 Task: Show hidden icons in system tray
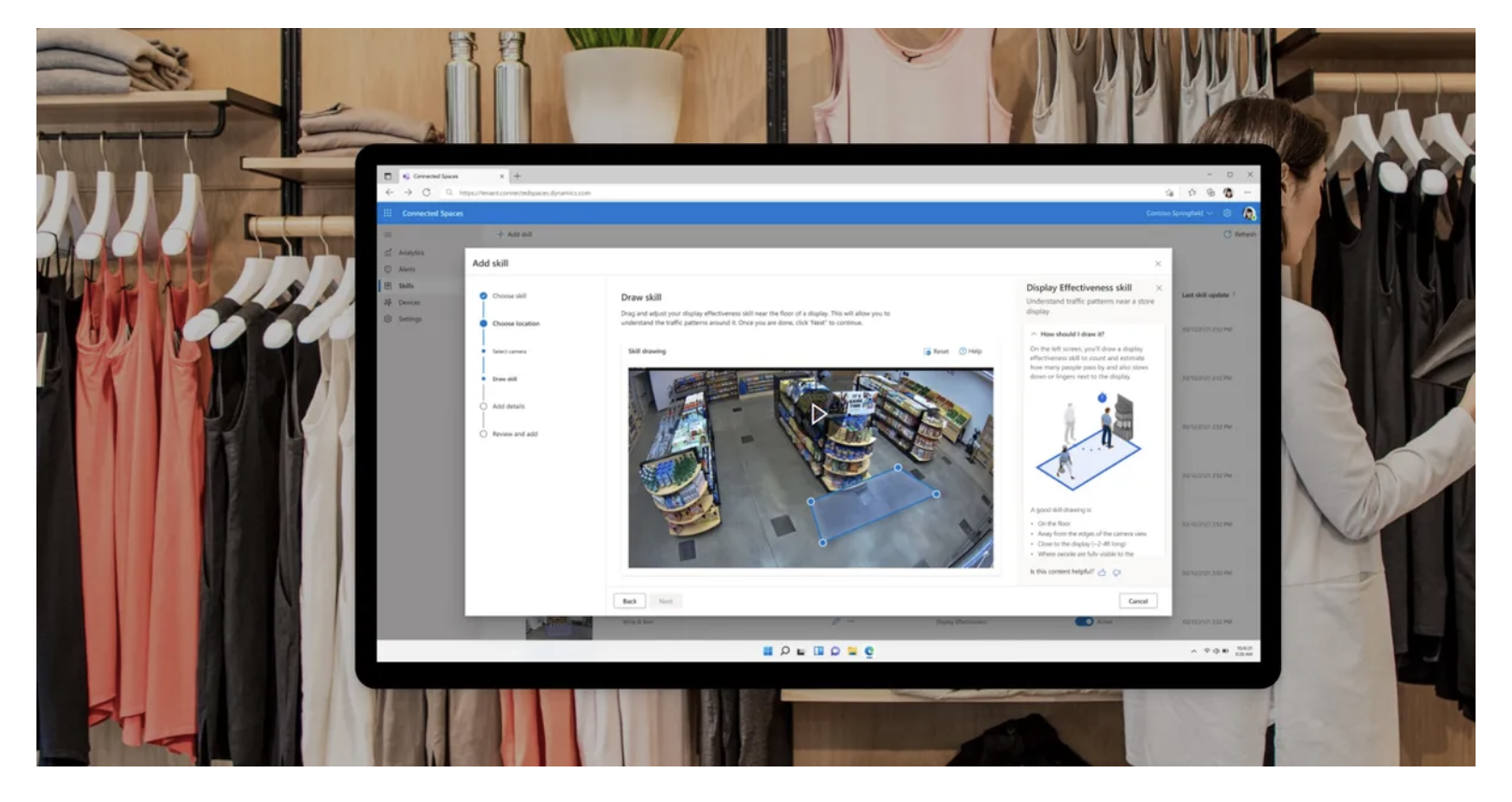[x=1193, y=651]
